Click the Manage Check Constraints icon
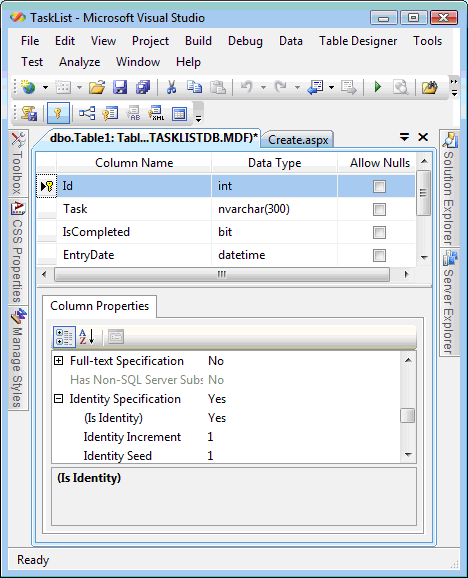Viewport: 468px width, 578px height. pos(179,114)
